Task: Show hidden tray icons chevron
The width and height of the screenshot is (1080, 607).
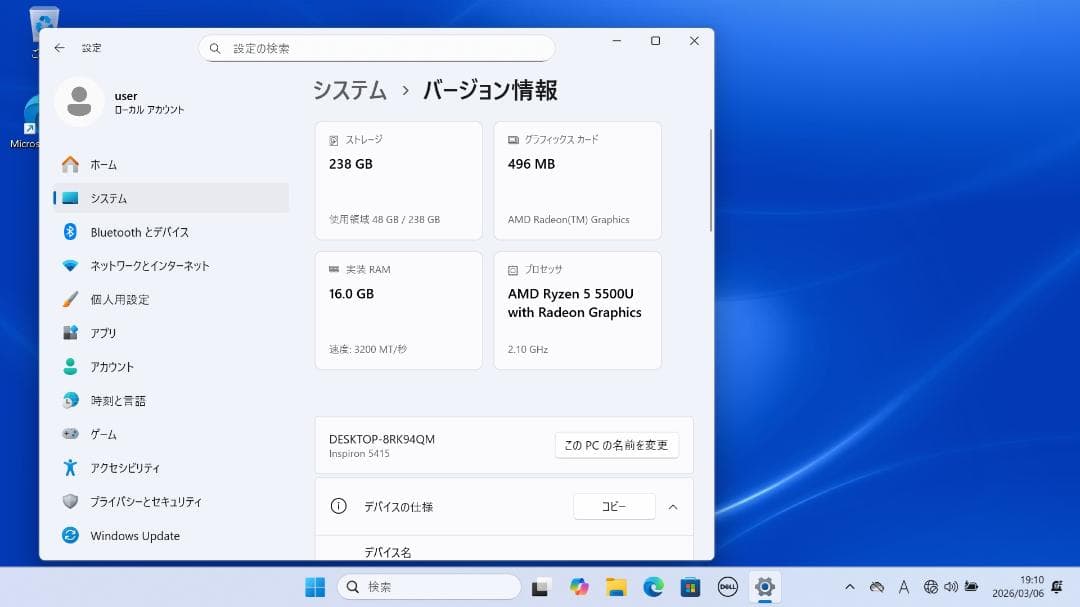Action: coord(849,587)
